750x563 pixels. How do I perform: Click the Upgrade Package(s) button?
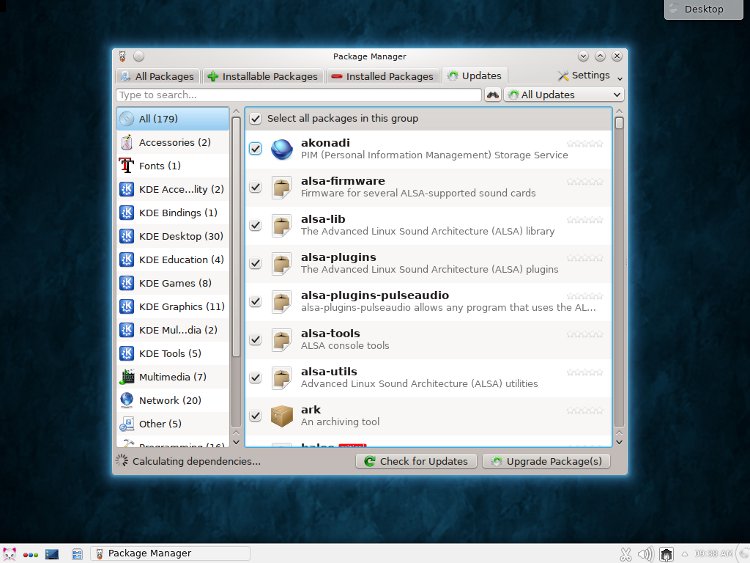pos(547,461)
